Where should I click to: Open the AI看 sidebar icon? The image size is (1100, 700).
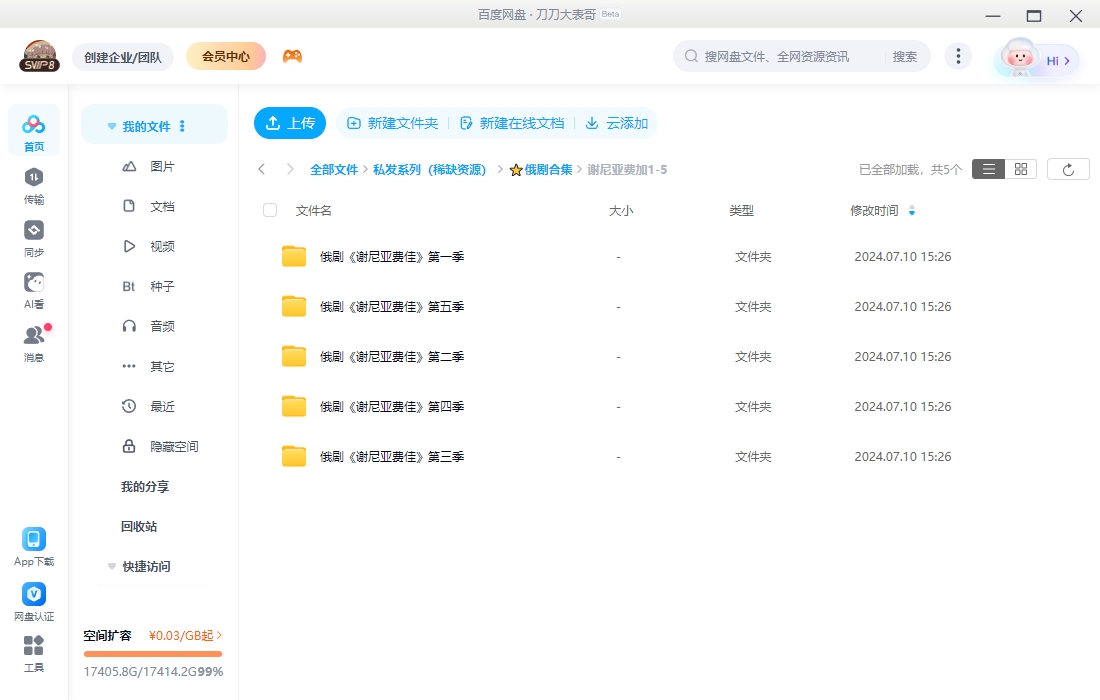click(34, 290)
